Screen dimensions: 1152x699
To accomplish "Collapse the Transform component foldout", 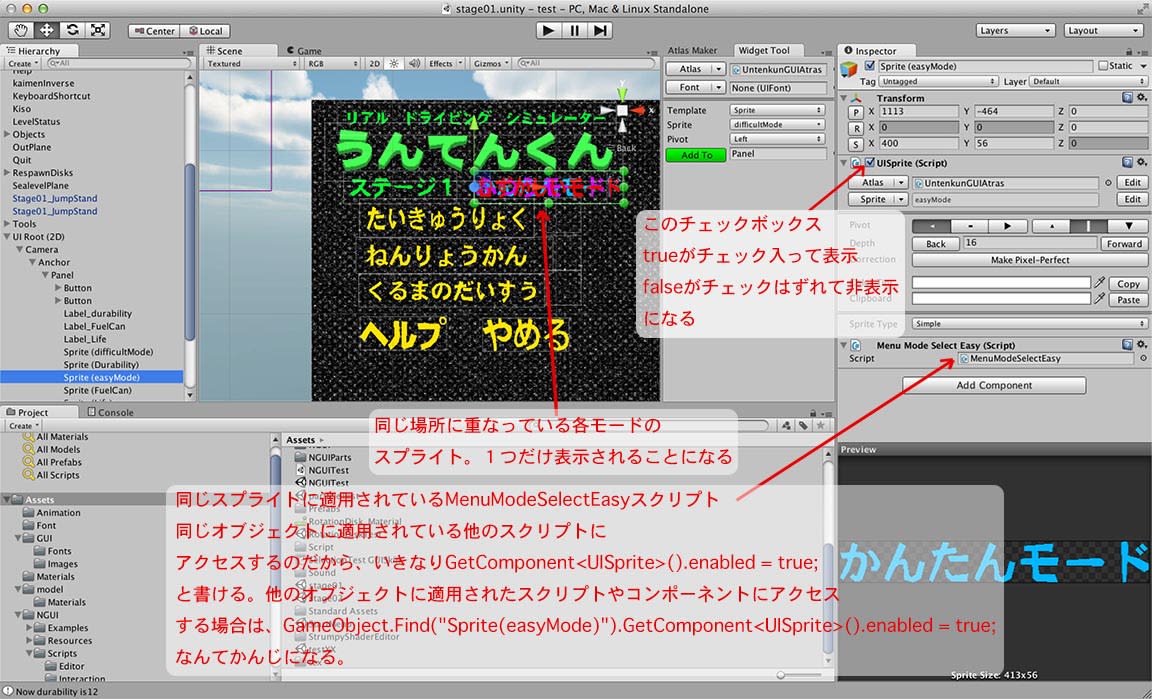I will pos(845,98).
